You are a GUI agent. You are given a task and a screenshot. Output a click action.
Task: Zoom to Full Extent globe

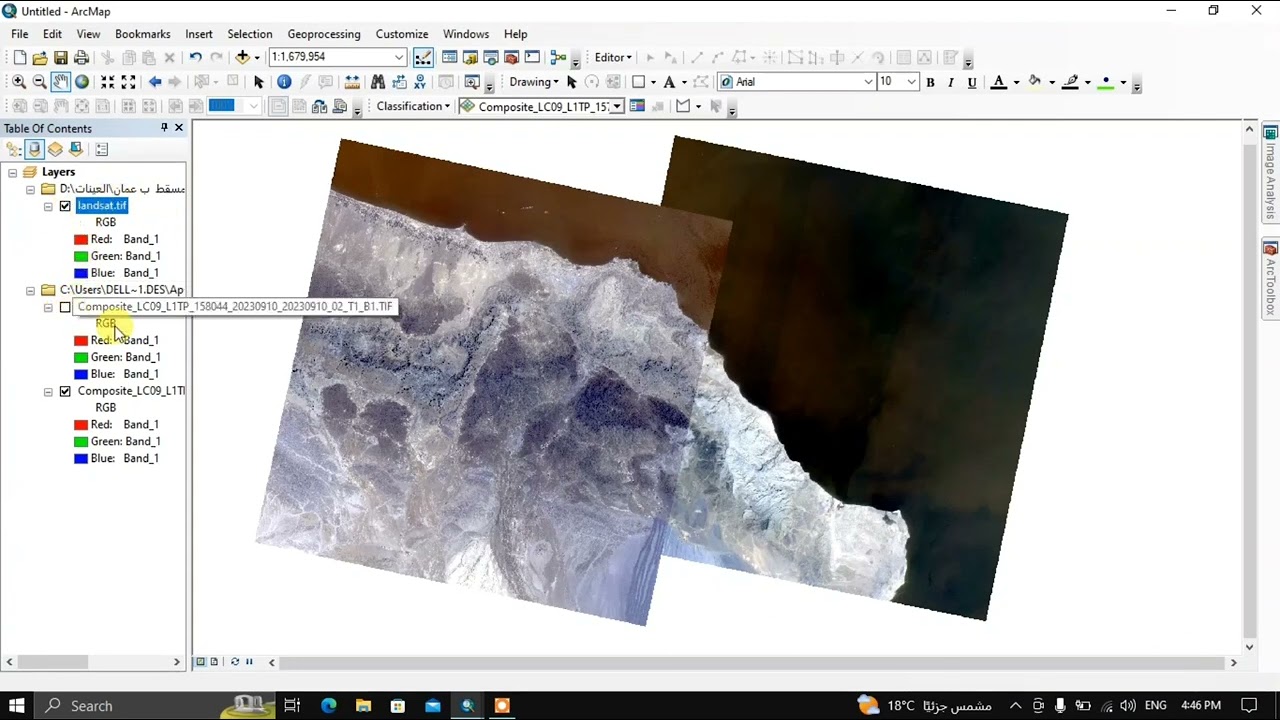click(82, 82)
